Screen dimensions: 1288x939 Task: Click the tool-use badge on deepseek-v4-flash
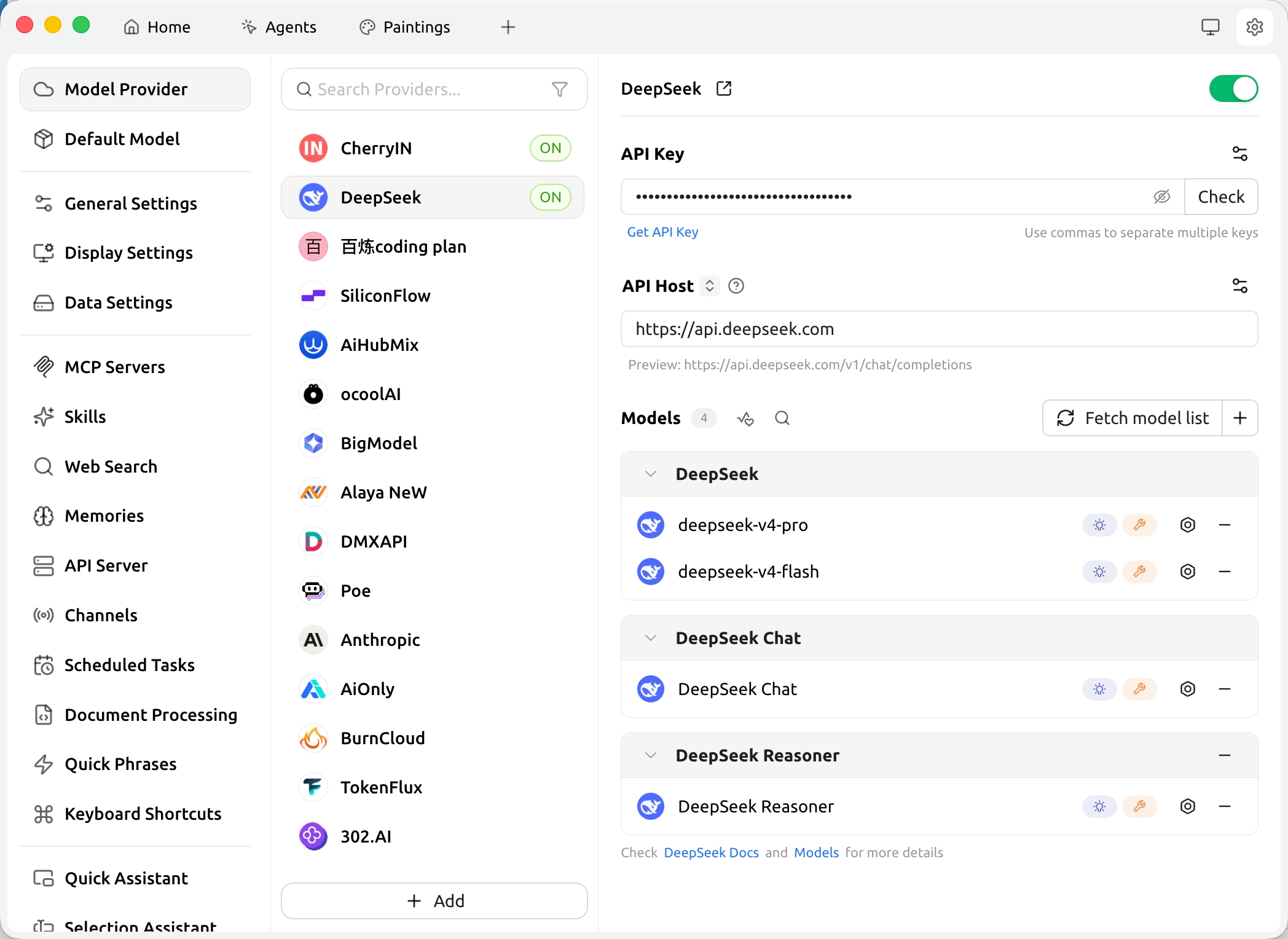pos(1140,572)
